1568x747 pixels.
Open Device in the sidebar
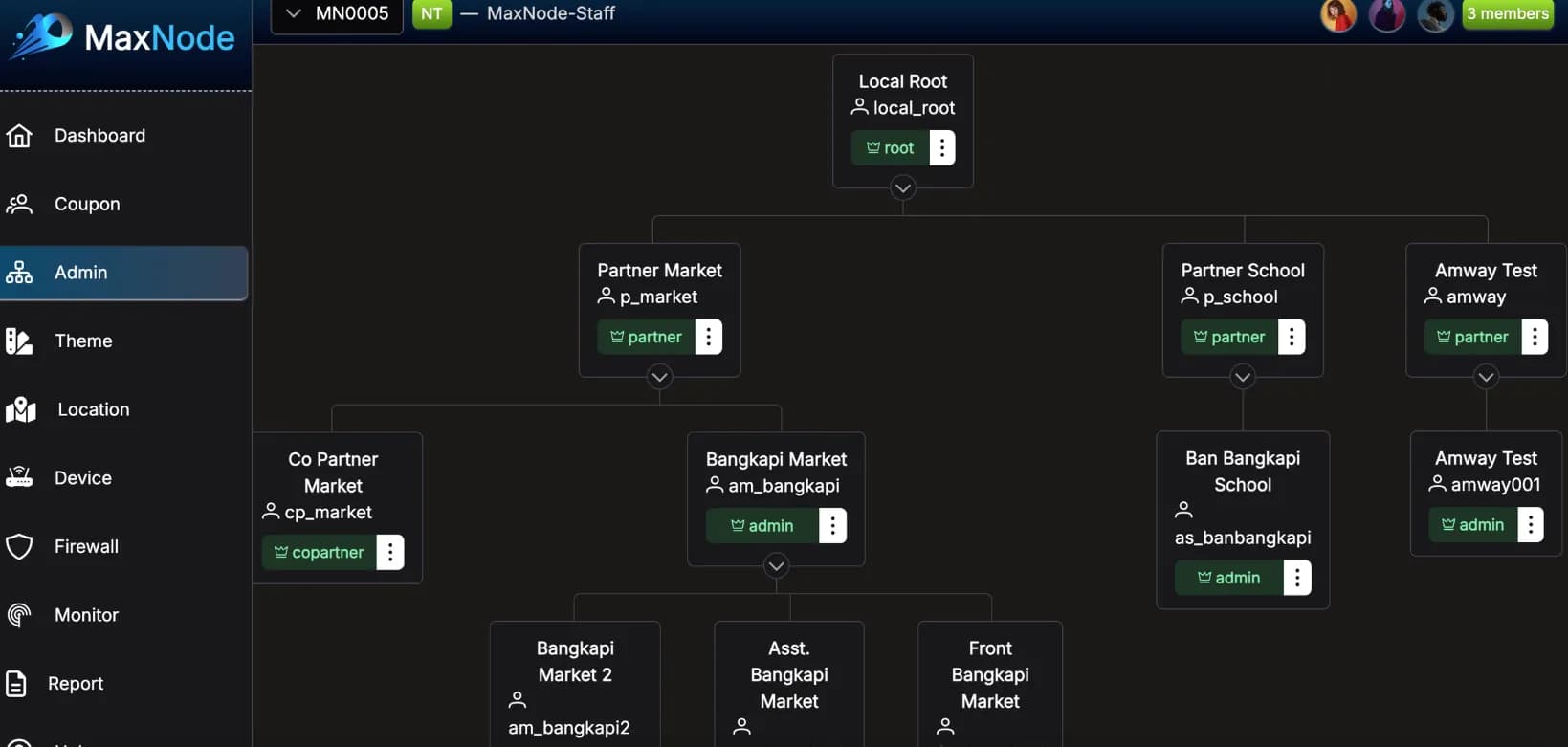tap(124, 477)
